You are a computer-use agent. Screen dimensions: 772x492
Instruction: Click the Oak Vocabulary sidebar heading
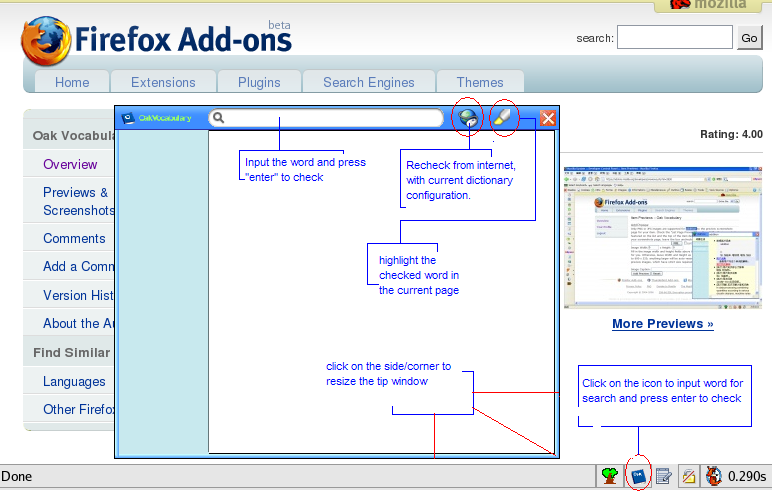(x=73, y=135)
